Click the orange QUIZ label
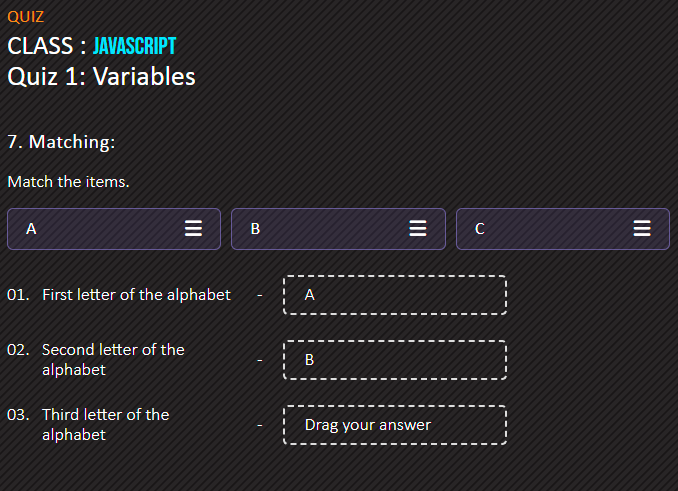The height and width of the screenshot is (491, 678). 26,17
